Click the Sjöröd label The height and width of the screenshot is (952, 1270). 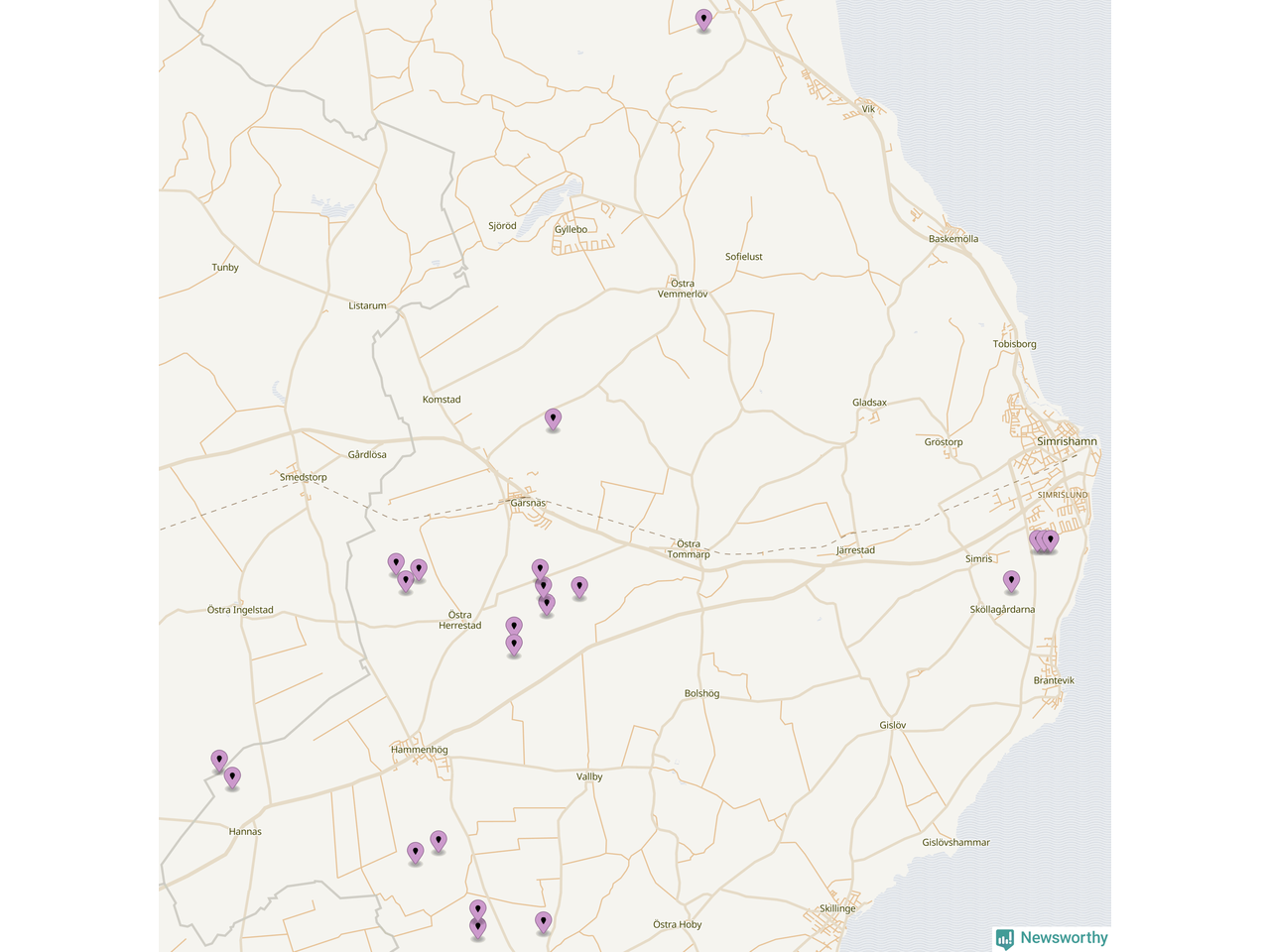(502, 226)
